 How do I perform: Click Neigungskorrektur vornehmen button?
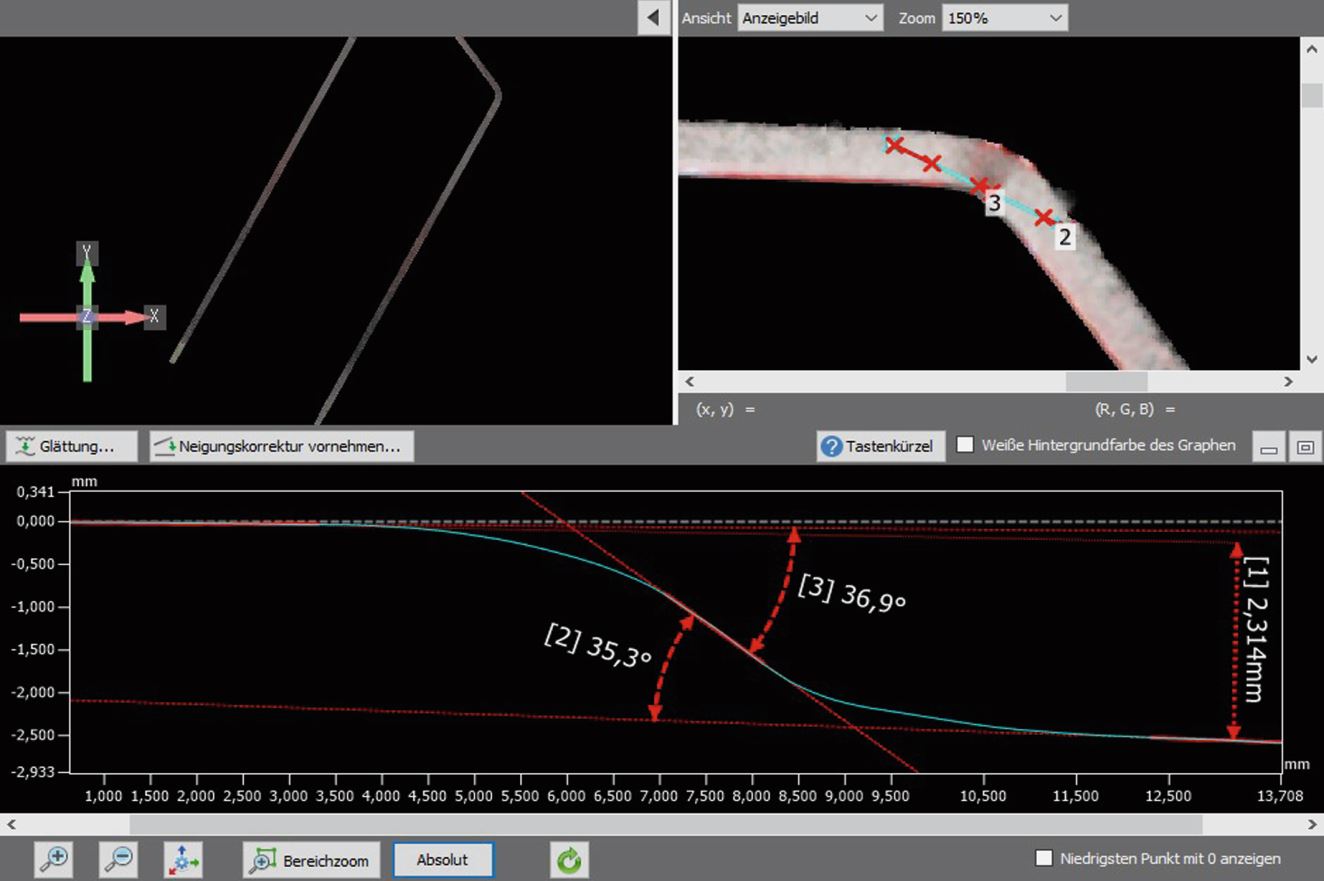point(281,446)
